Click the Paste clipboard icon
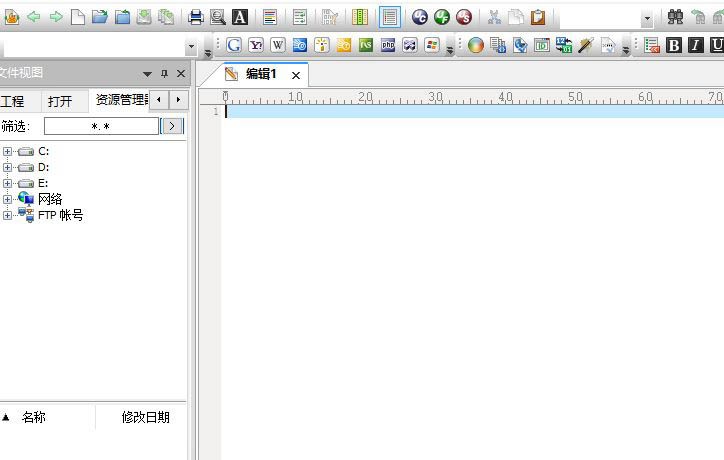Image resolution: width=724 pixels, height=460 pixels. click(539, 17)
